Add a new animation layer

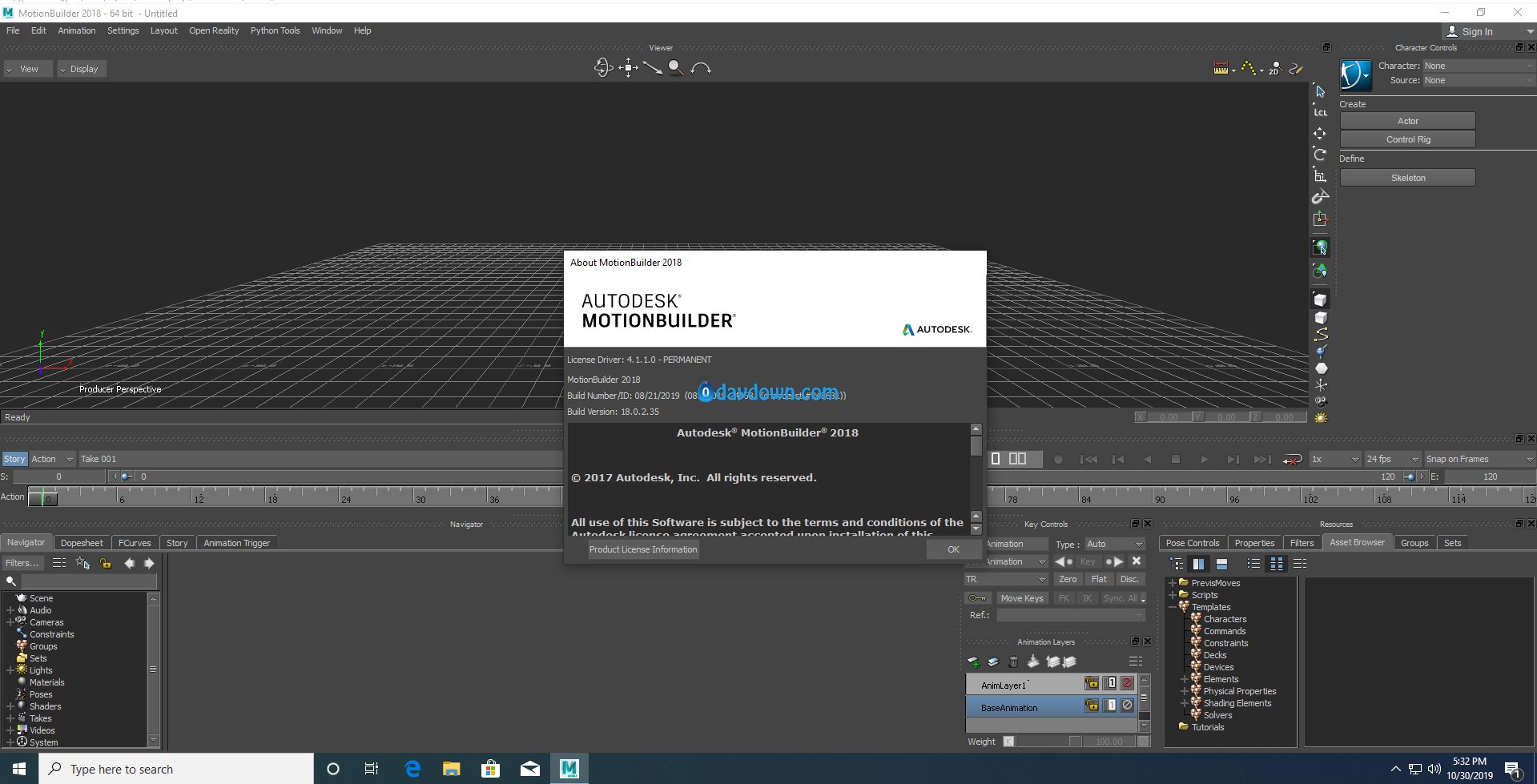coord(974,661)
